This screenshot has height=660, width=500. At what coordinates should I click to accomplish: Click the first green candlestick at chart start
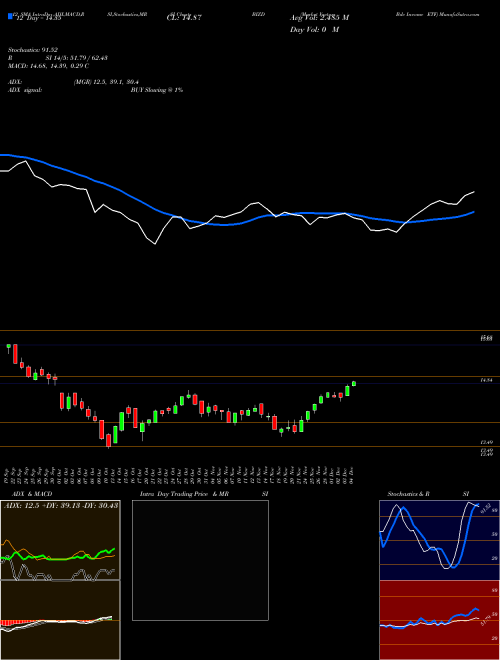[8, 346]
